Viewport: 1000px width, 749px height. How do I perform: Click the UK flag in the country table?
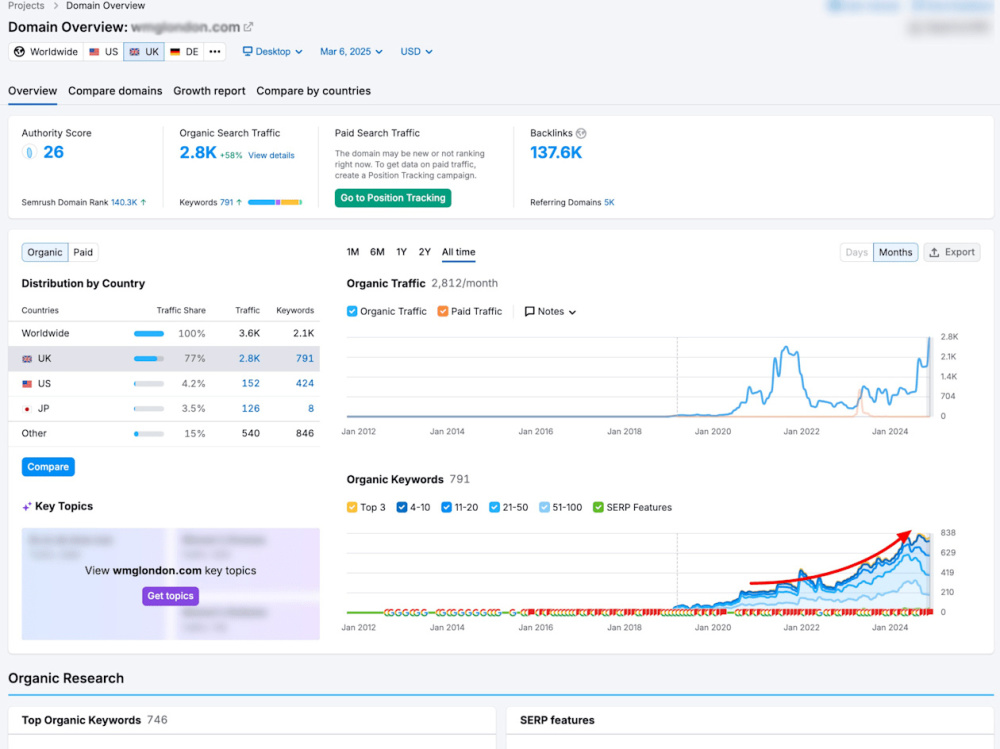27,359
